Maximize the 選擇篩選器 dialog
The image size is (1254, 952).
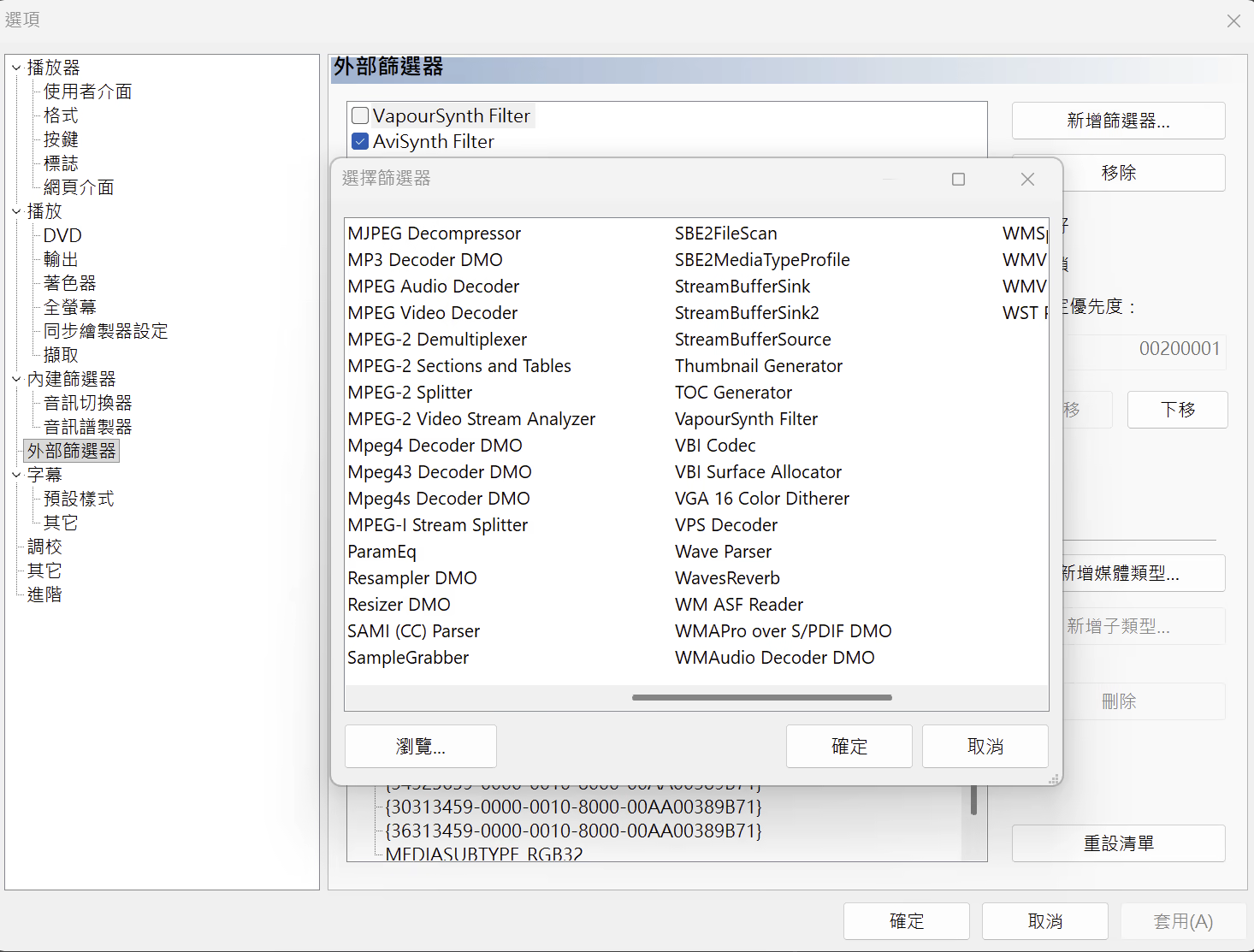pos(958,179)
